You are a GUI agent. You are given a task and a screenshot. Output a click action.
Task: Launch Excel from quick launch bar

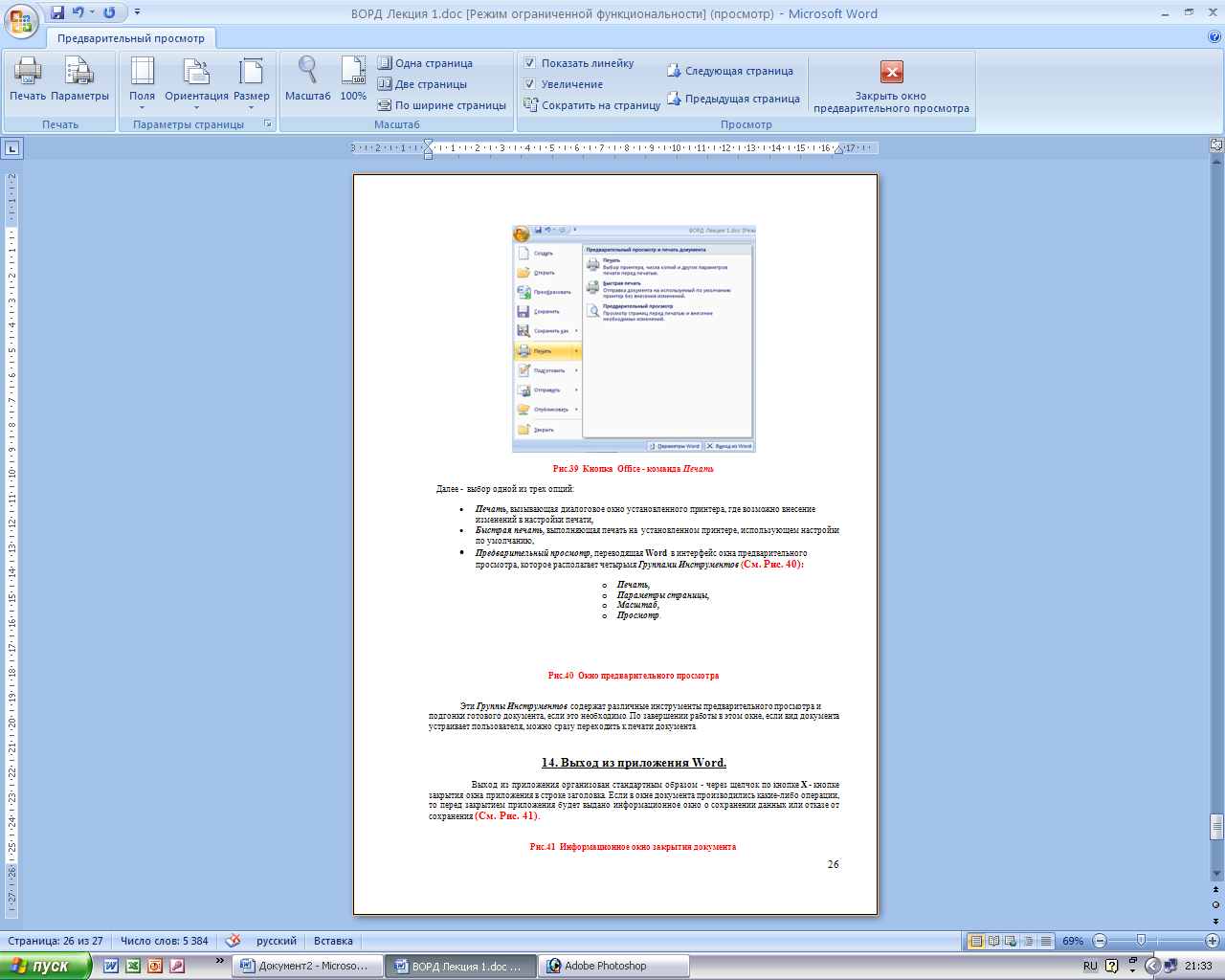pos(133,966)
